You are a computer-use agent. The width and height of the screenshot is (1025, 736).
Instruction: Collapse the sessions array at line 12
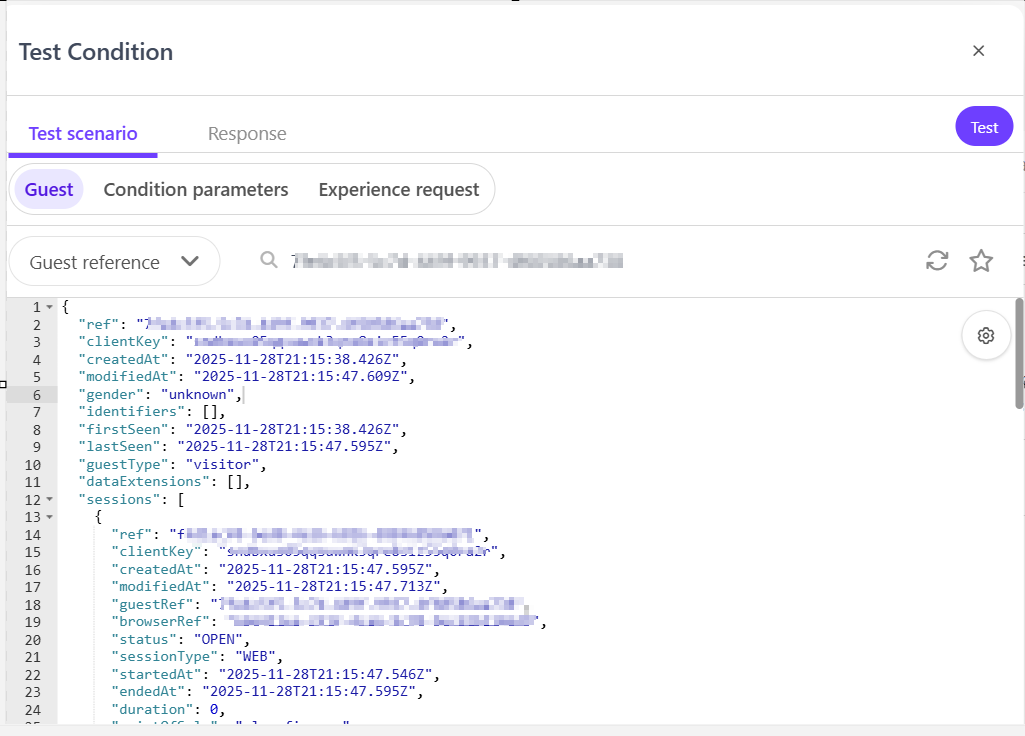click(50, 500)
